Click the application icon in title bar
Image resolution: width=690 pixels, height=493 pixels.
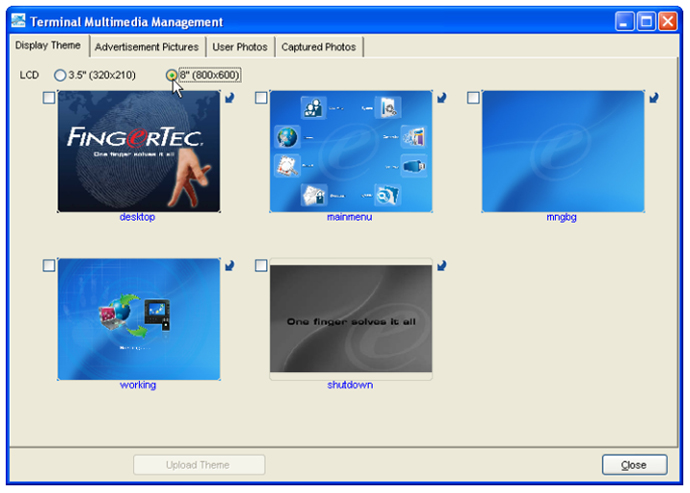coord(18,21)
